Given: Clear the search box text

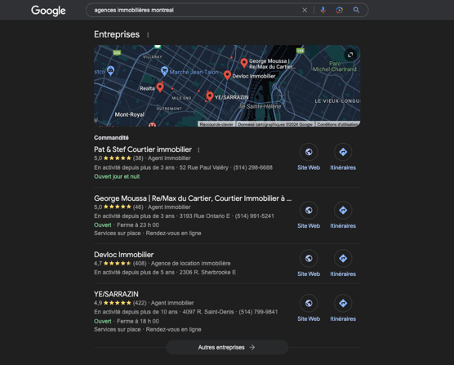Looking at the screenshot, I should coord(304,10).
